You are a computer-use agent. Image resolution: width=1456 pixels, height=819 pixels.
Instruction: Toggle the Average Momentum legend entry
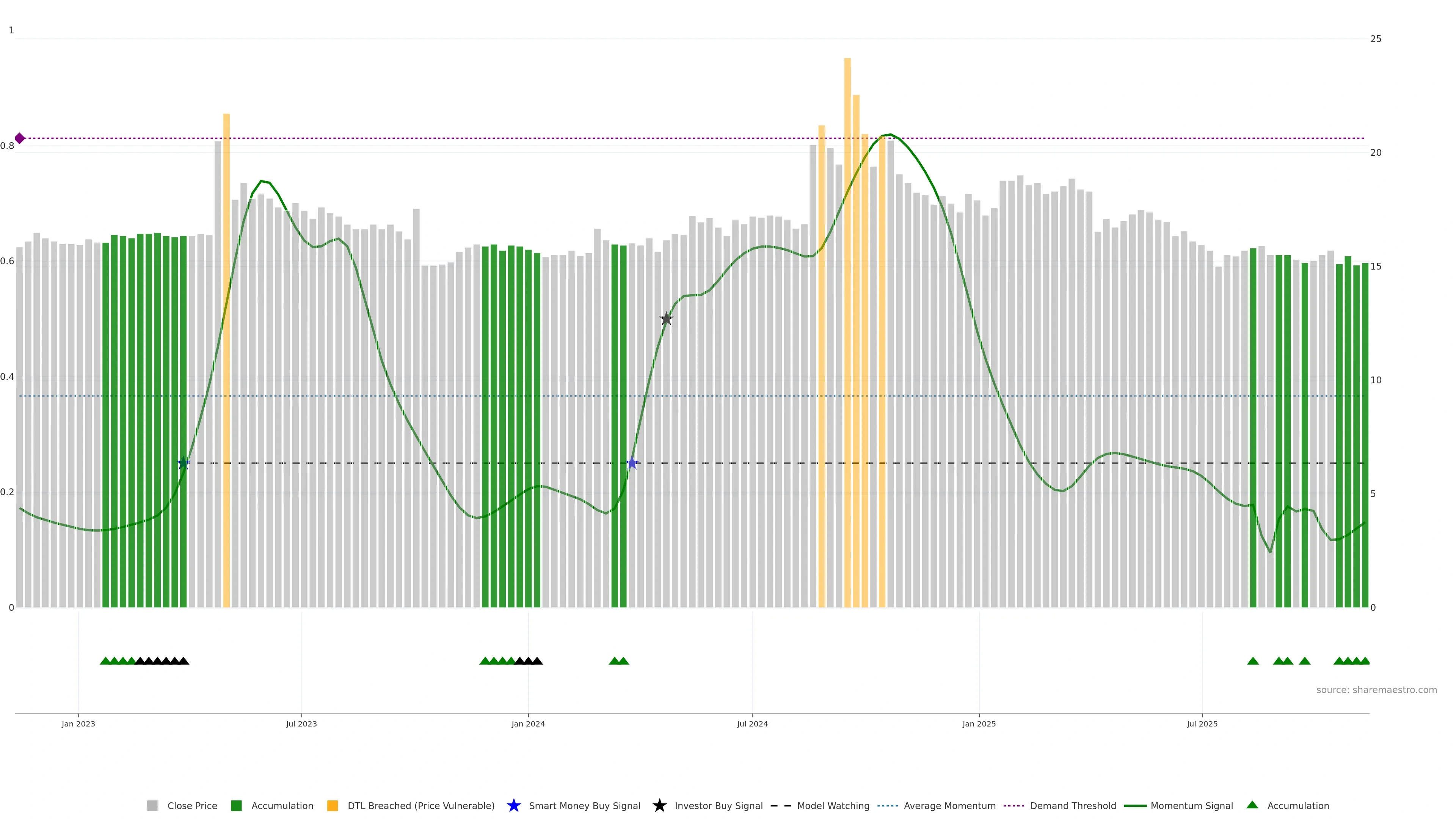pyautogui.click(x=949, y=805)
